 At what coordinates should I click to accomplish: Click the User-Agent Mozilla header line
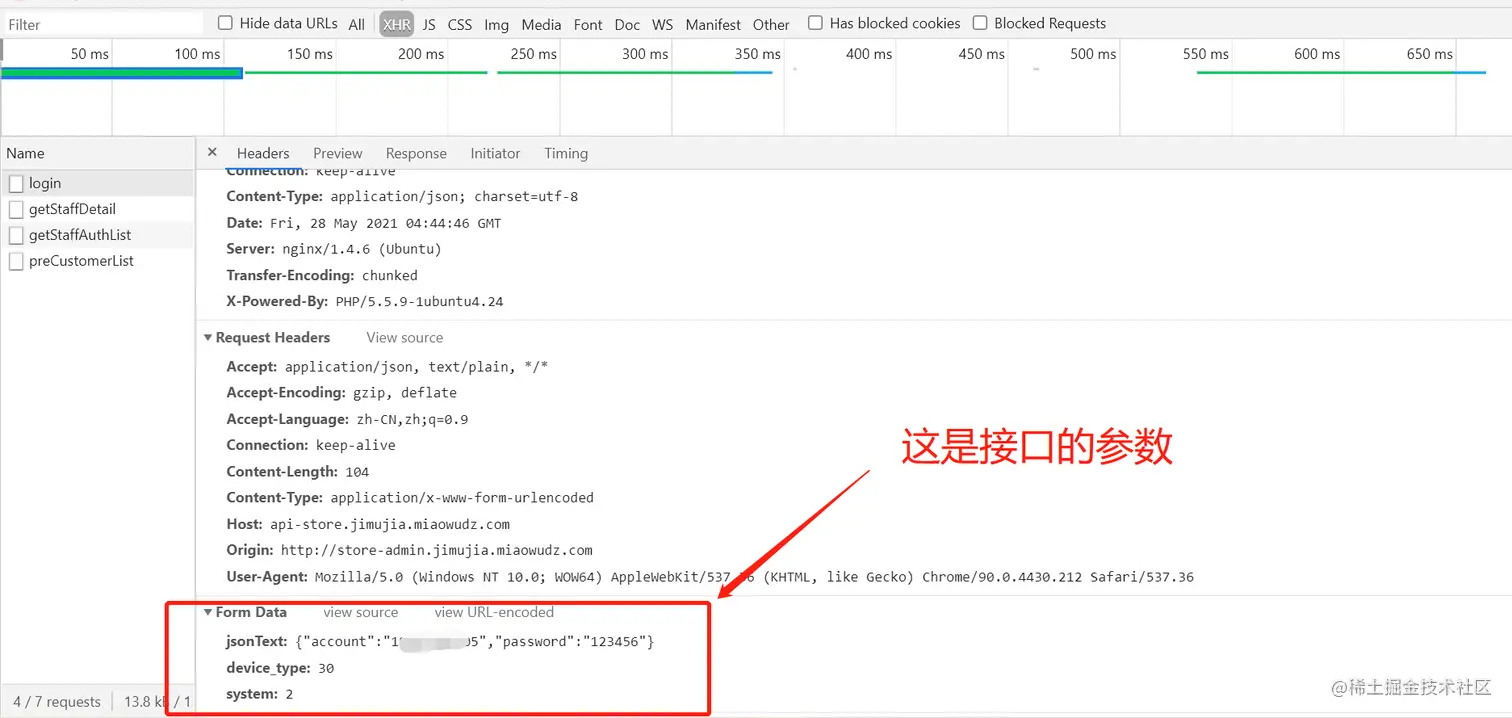coord(710,576)
